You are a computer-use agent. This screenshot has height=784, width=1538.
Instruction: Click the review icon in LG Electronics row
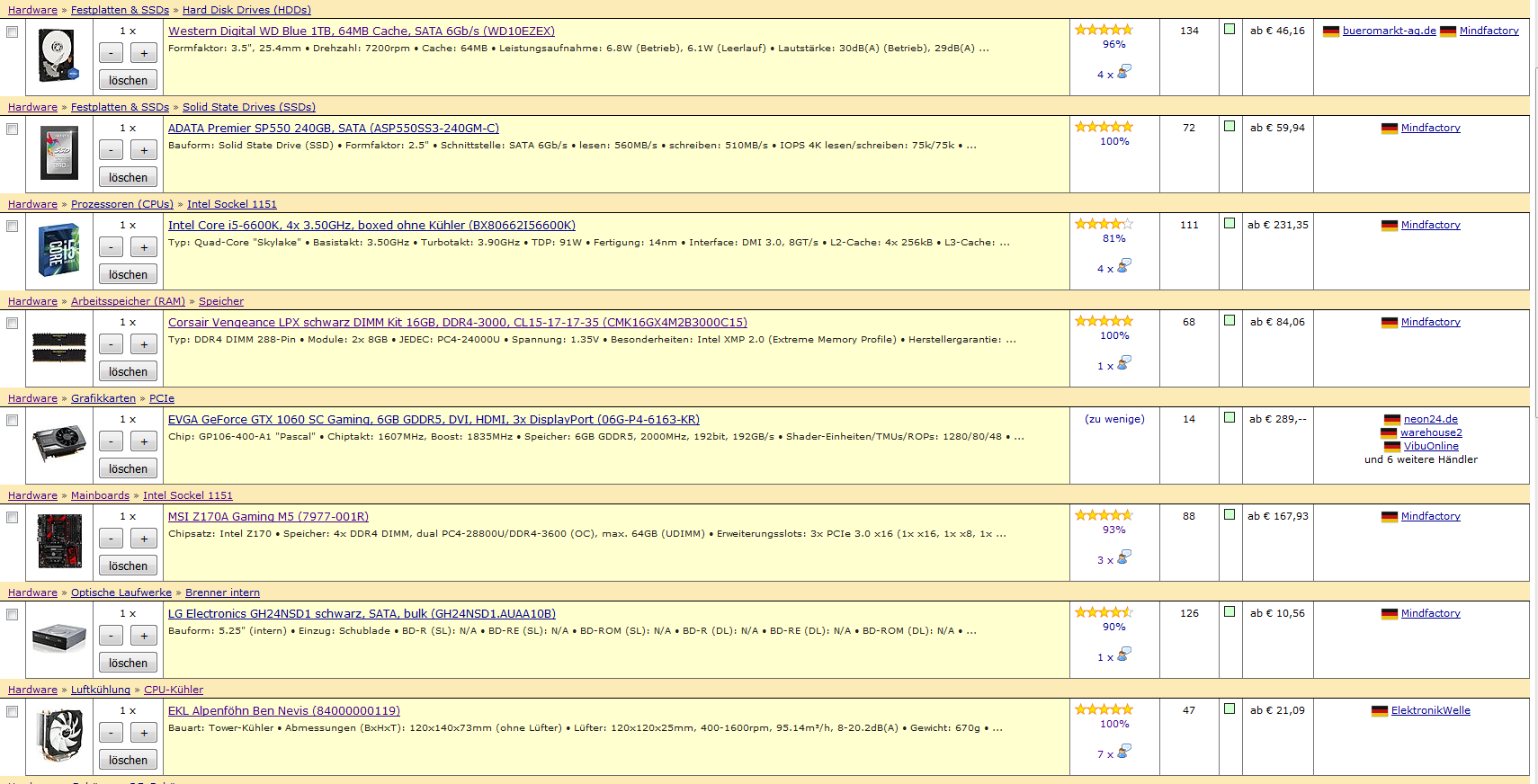[x=1124, y=655]
